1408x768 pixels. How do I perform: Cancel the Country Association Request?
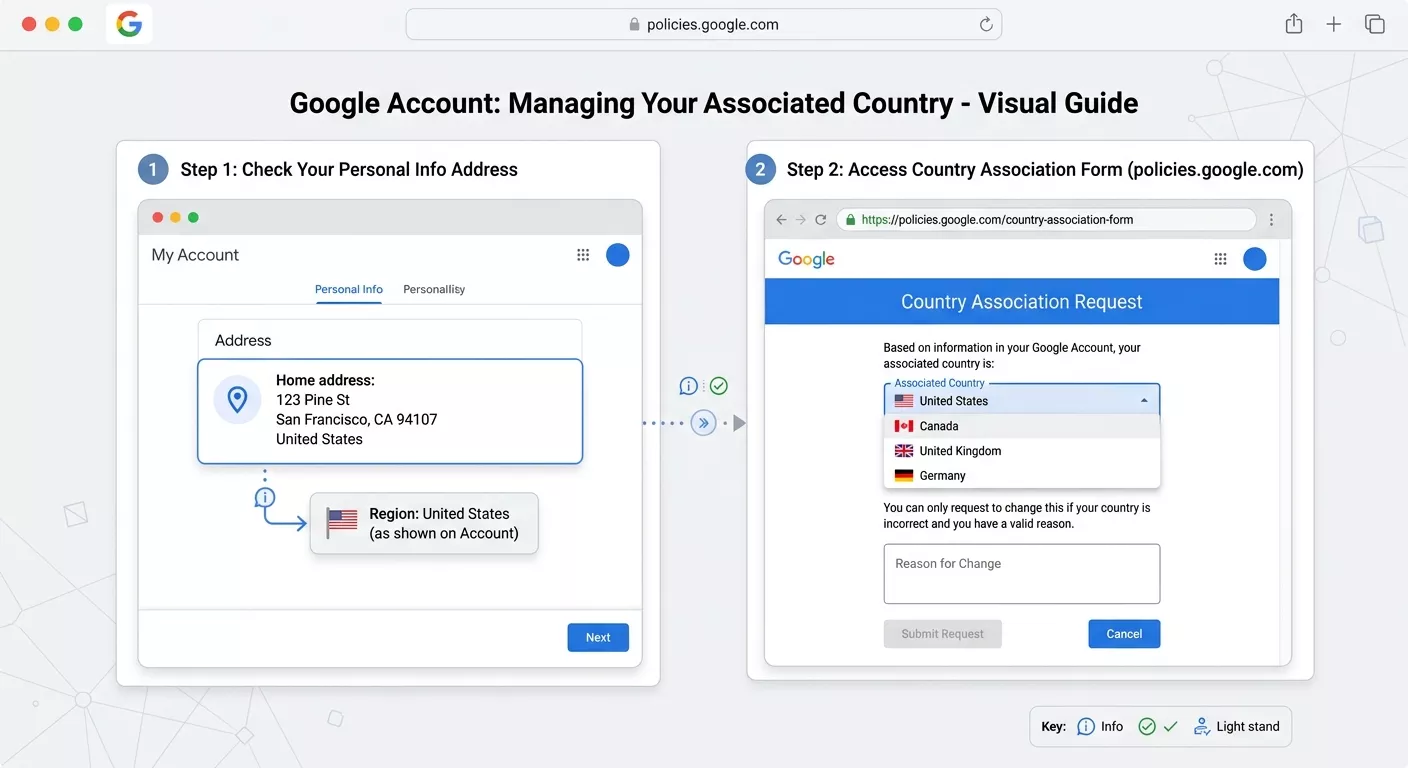pyautogui.click(x=1124, y=634)
